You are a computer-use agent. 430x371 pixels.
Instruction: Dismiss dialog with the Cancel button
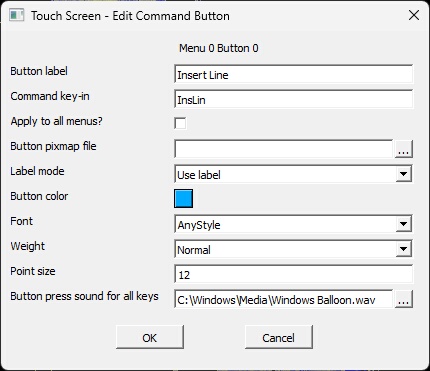point(279,337)
